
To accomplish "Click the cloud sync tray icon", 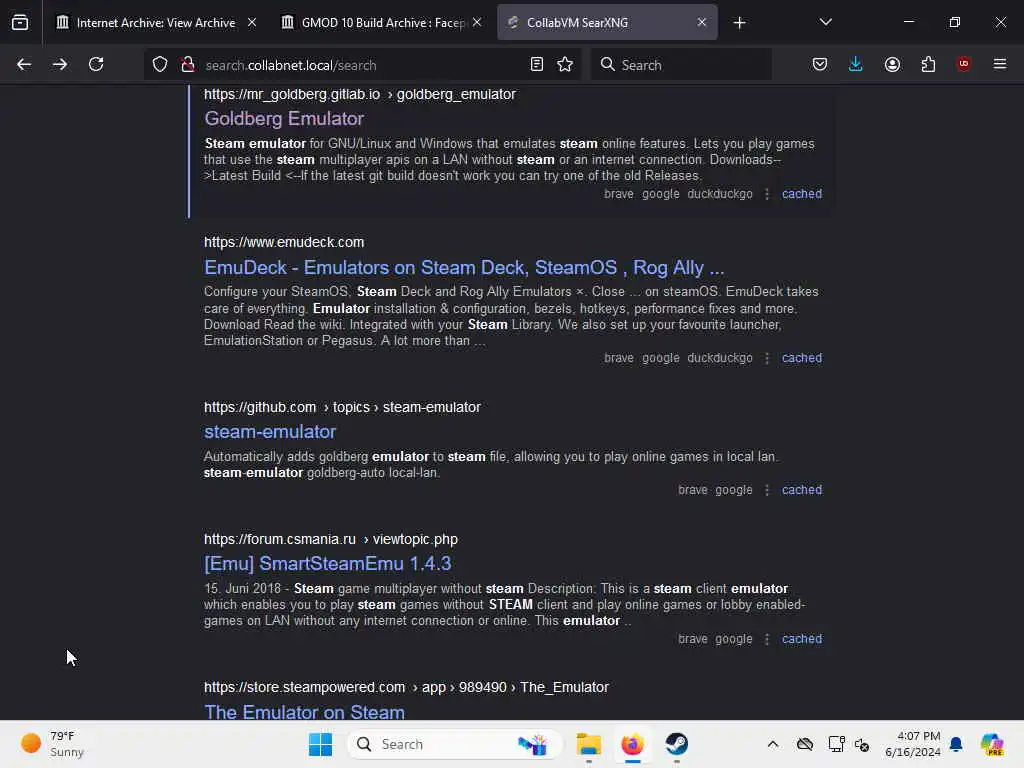I will tap(805, 744).
